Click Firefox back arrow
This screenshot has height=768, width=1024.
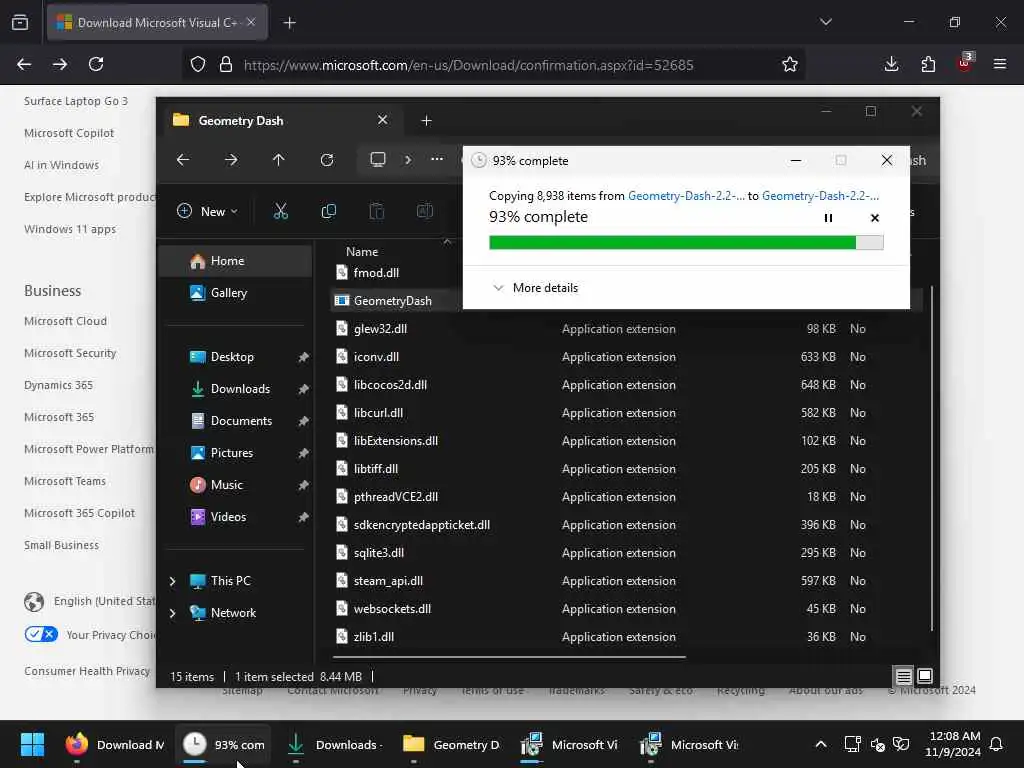coord(24,64)
